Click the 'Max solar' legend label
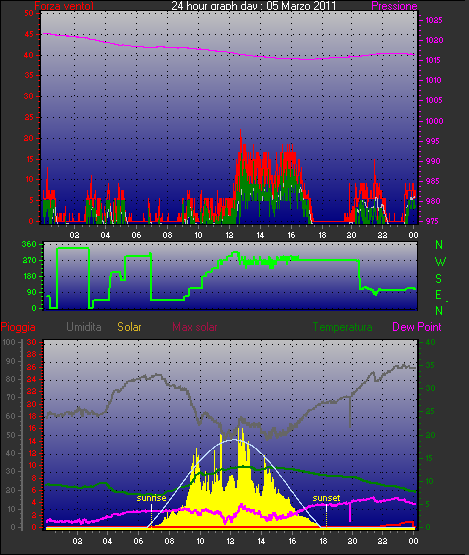Viewport: 469px width, 555px height. [x=195, y=327]
